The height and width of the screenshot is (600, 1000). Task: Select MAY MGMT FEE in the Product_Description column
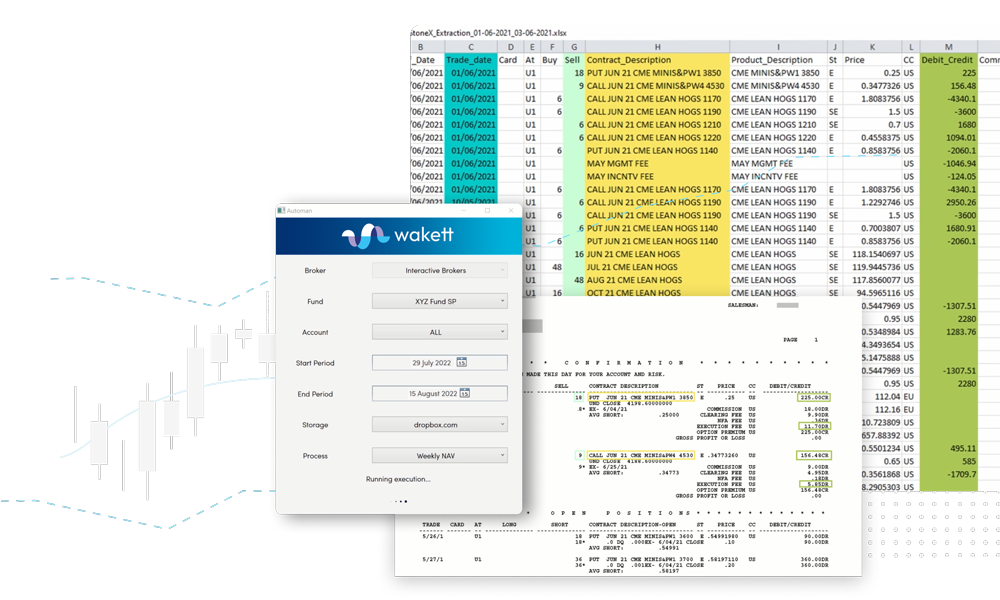point(778,163)
